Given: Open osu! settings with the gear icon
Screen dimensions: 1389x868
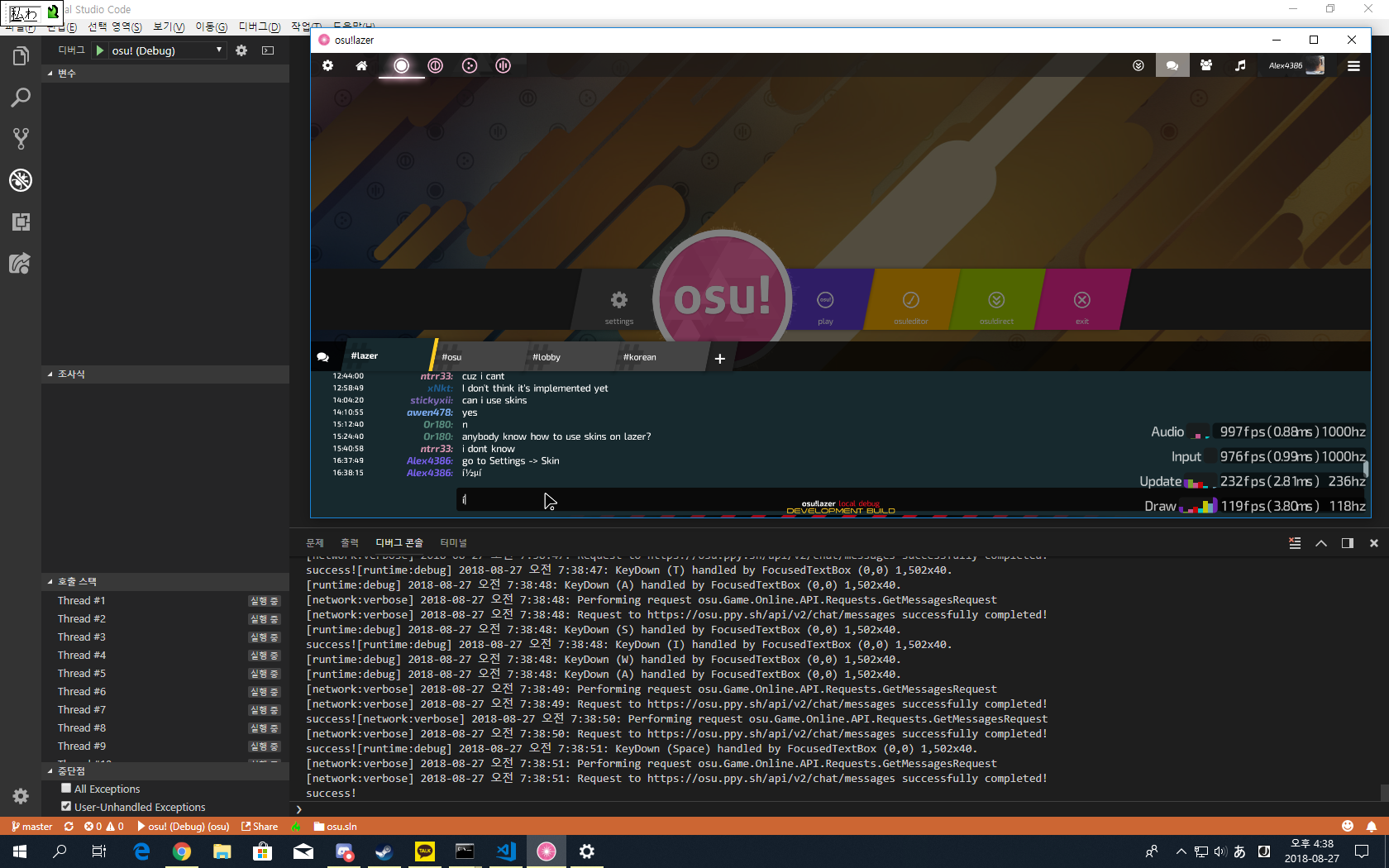Looking at the screenshot, I should (328, 65).
